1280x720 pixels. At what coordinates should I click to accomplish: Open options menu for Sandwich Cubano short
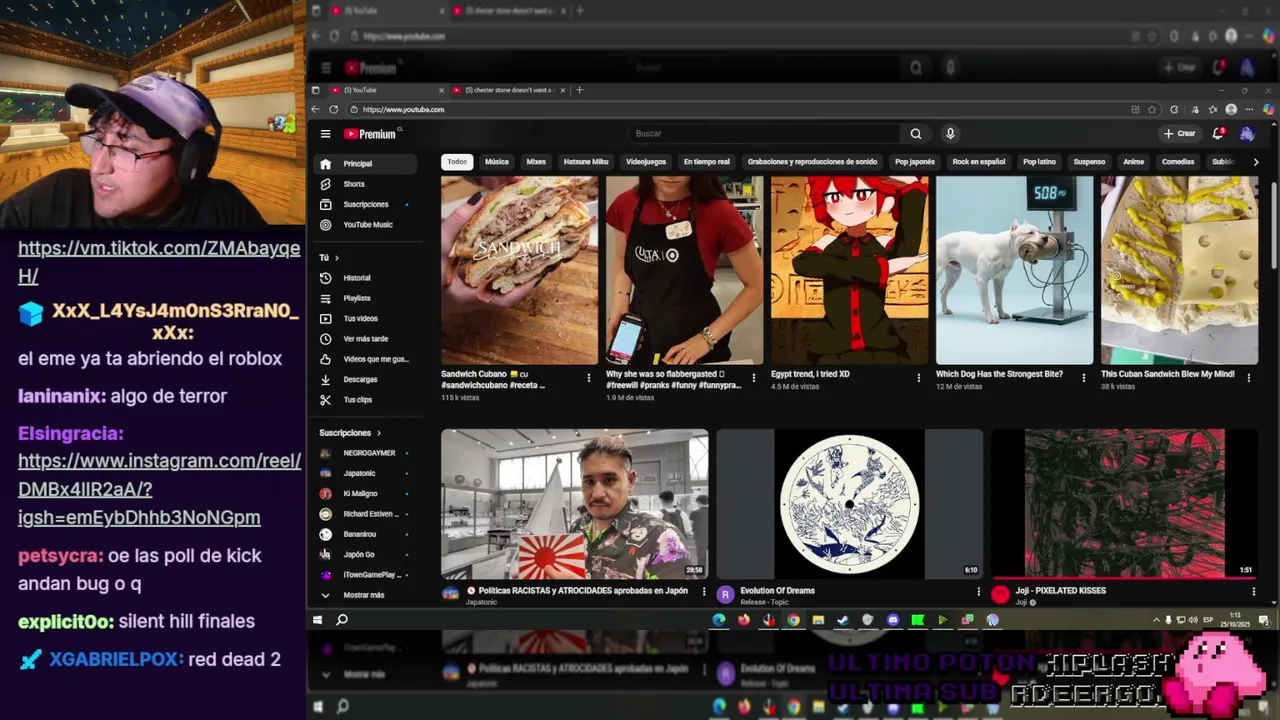(x=588, y=378)
